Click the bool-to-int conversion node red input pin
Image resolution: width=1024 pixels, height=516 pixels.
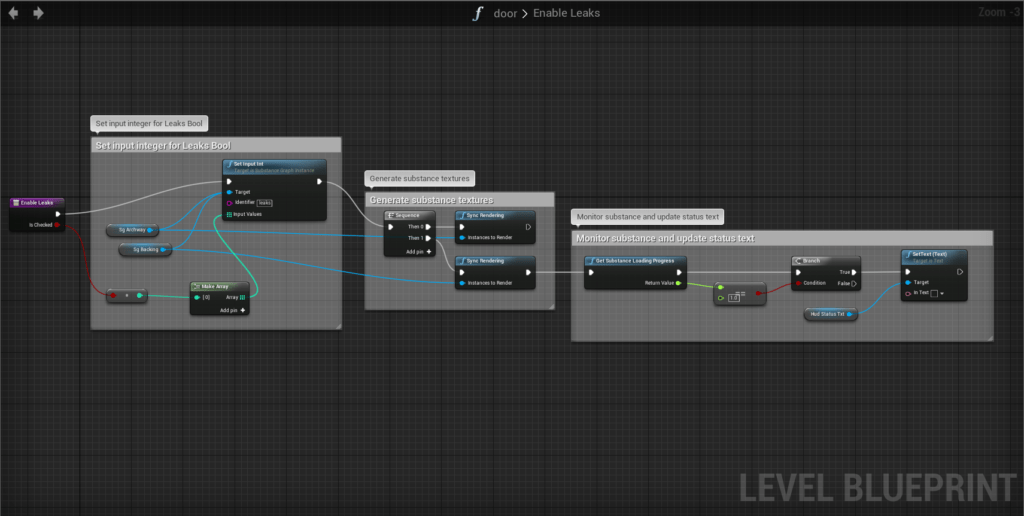(113, 296)
